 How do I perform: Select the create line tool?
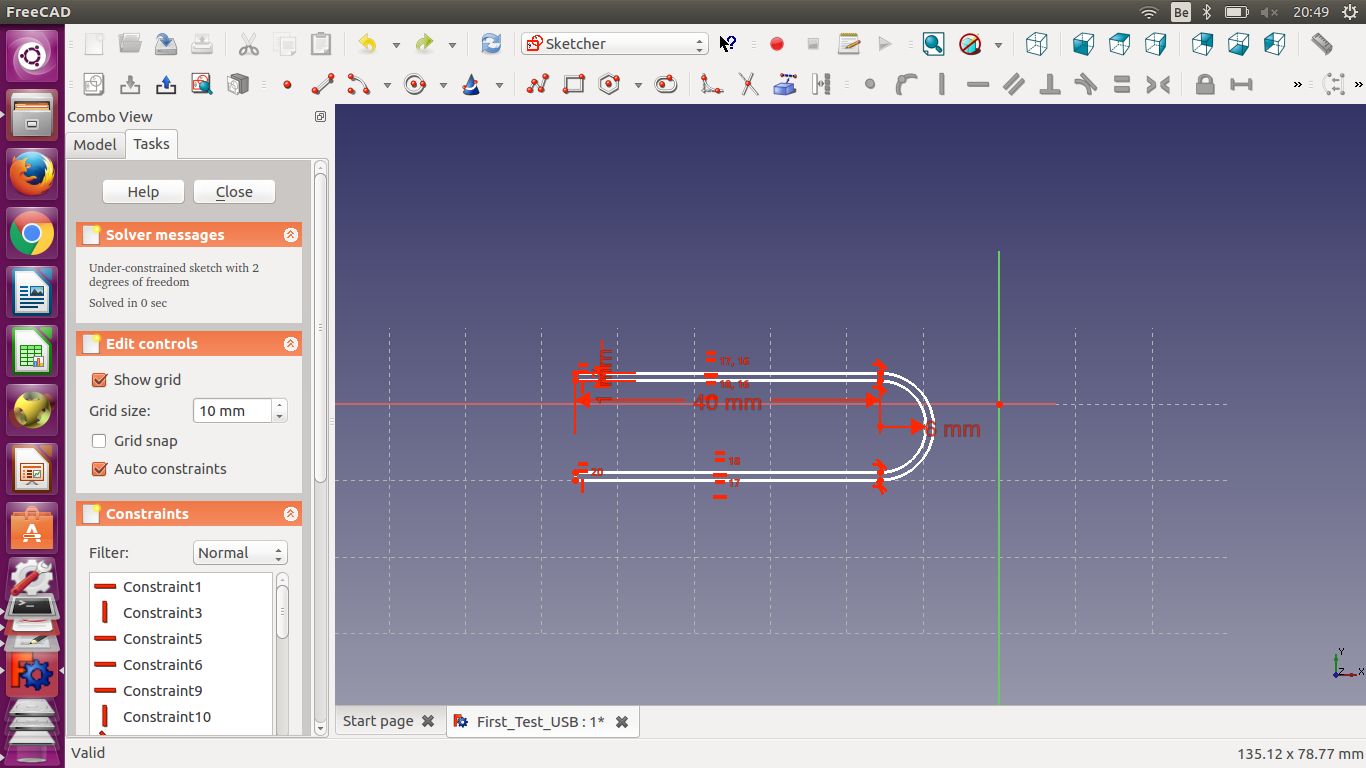(x=322, y=85)
